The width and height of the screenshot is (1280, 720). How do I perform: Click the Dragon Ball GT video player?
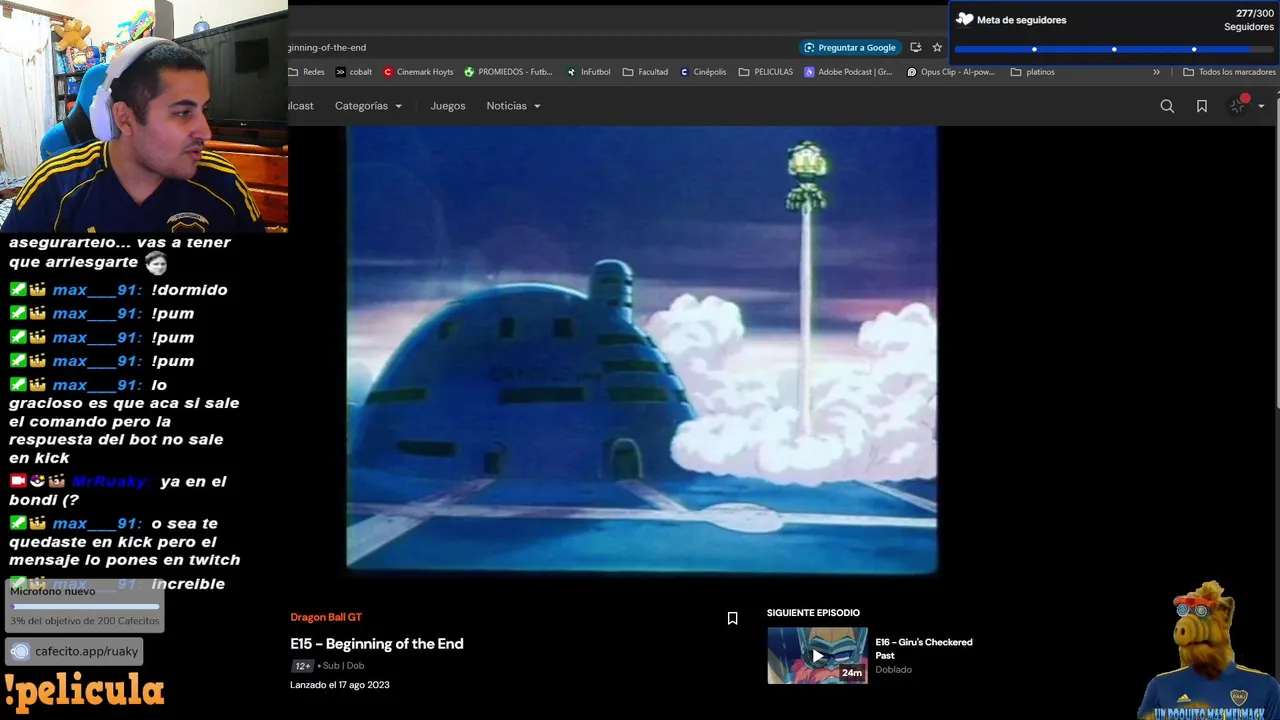641,350
